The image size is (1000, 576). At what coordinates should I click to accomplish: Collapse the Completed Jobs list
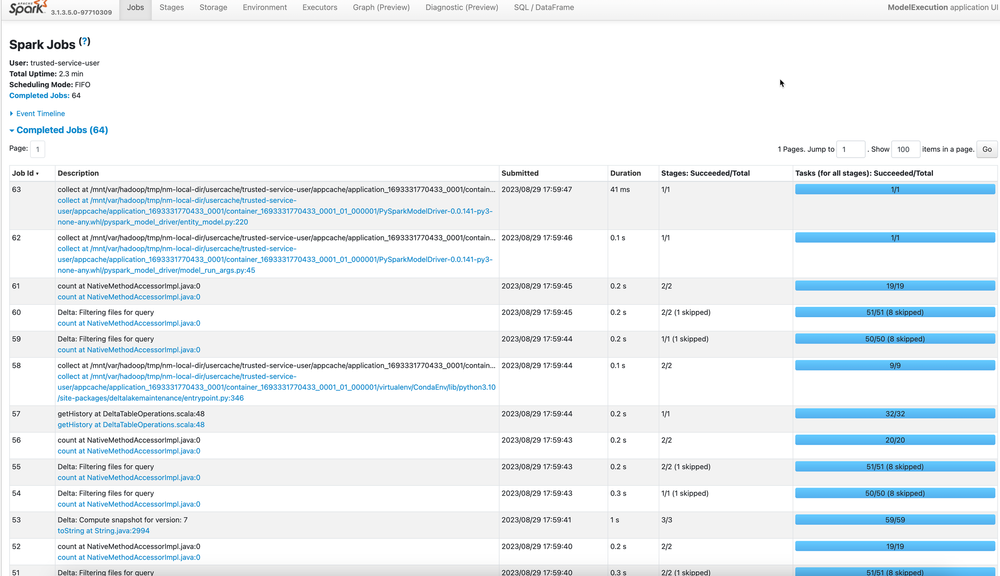click(60, 130)
